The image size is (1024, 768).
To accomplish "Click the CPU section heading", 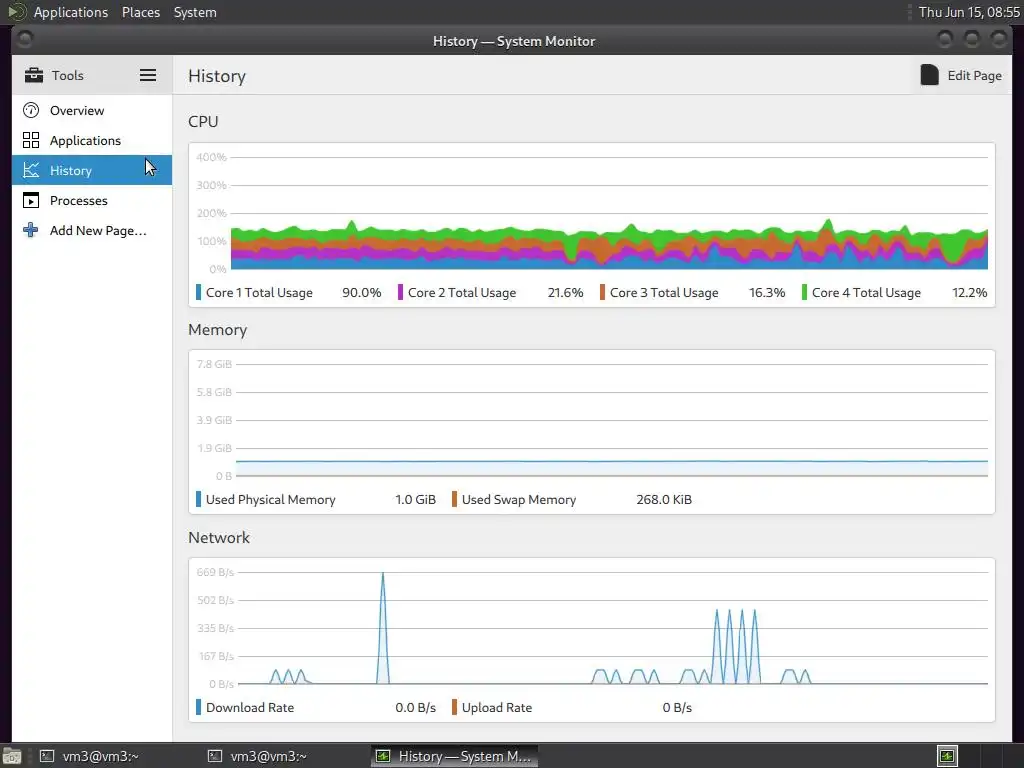I will 203,121.
